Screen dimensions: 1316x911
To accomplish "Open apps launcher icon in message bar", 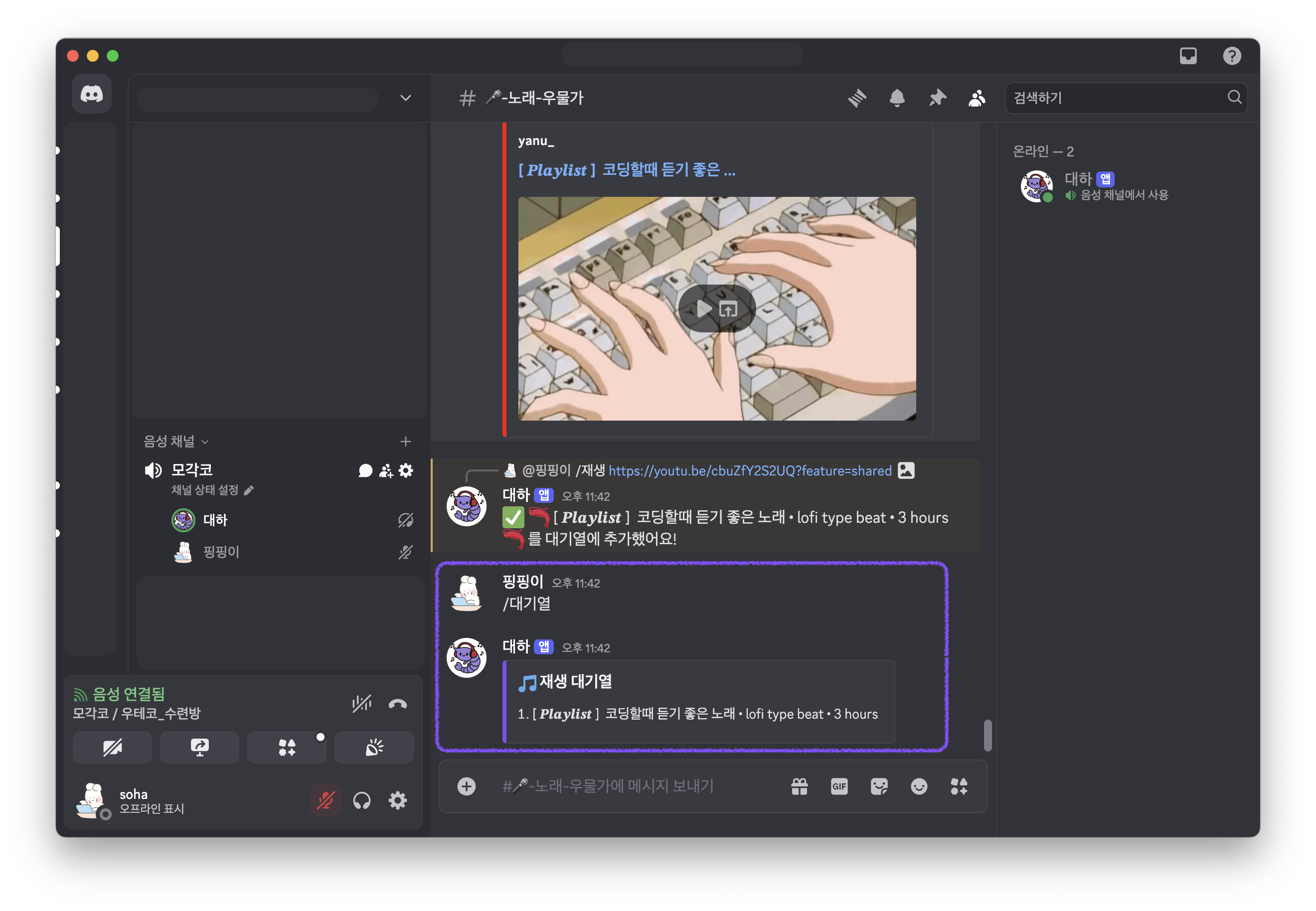I will 959,786.
